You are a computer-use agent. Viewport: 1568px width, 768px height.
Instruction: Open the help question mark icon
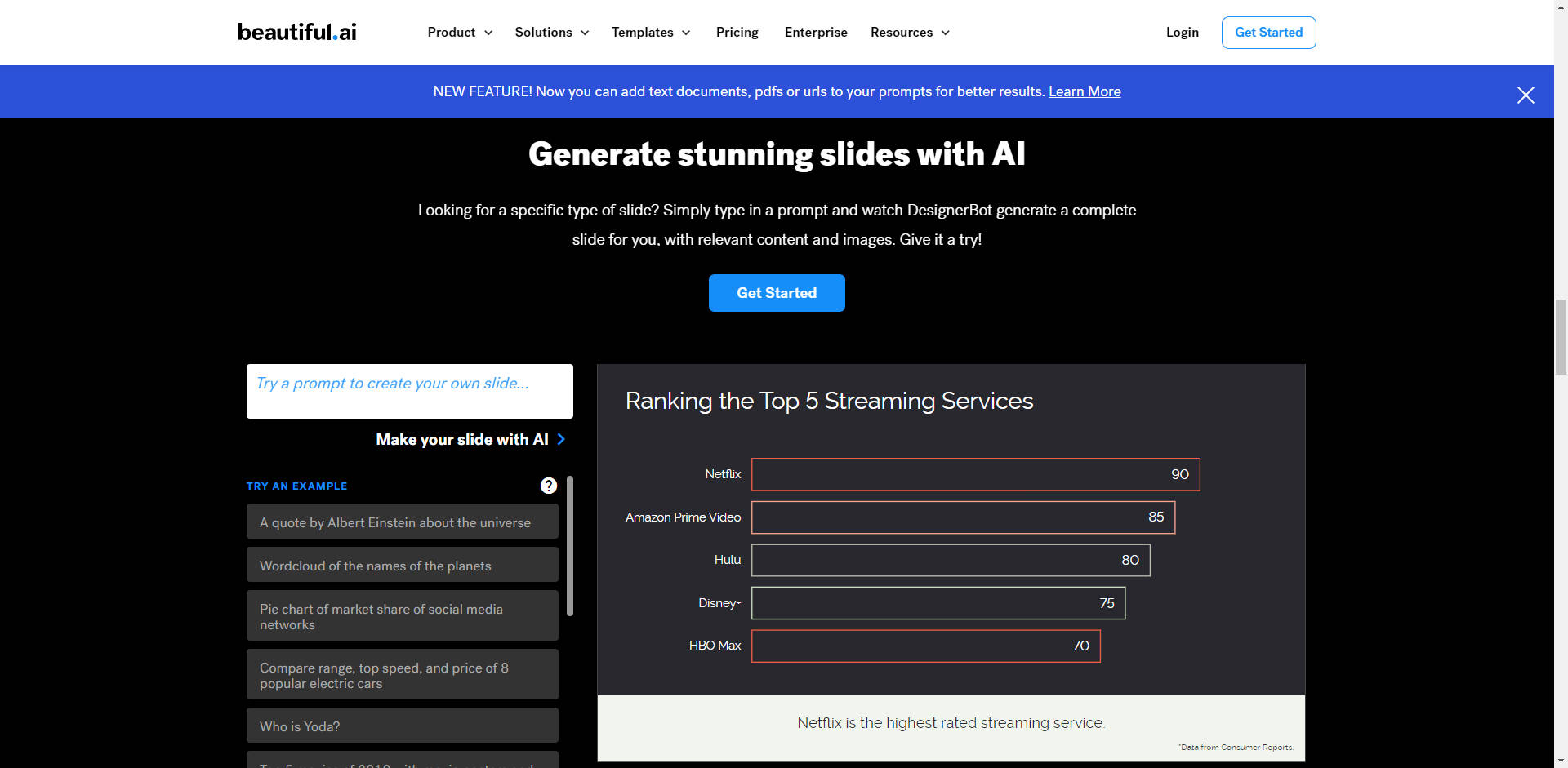(x=548, y=486)
